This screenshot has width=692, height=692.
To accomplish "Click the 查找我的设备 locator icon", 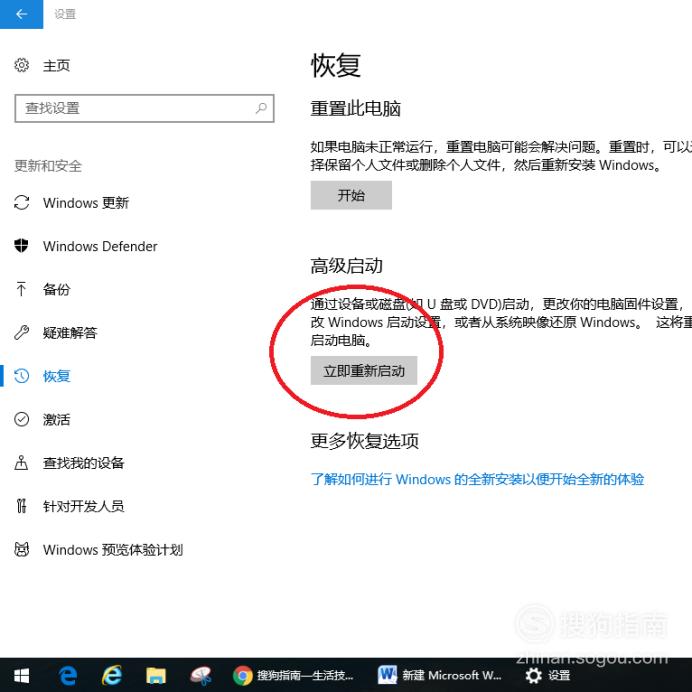I will click(x=21, y=463).
